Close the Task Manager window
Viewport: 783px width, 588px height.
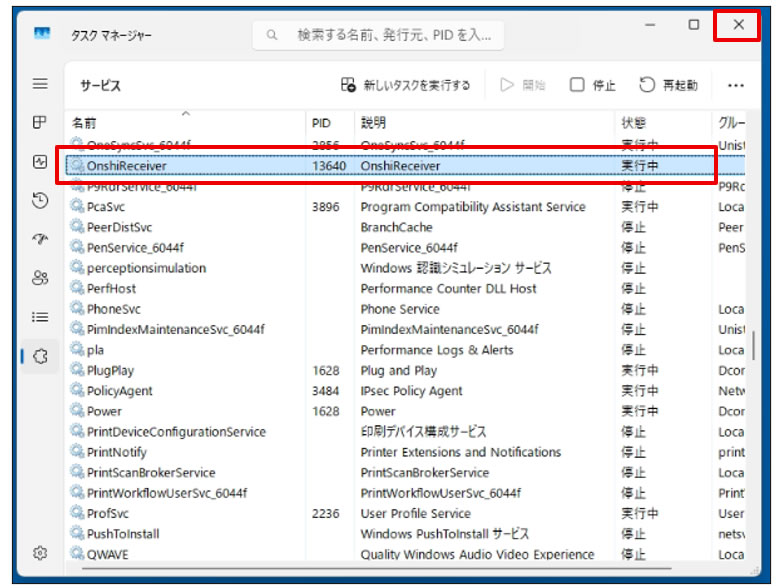point(738,24)
